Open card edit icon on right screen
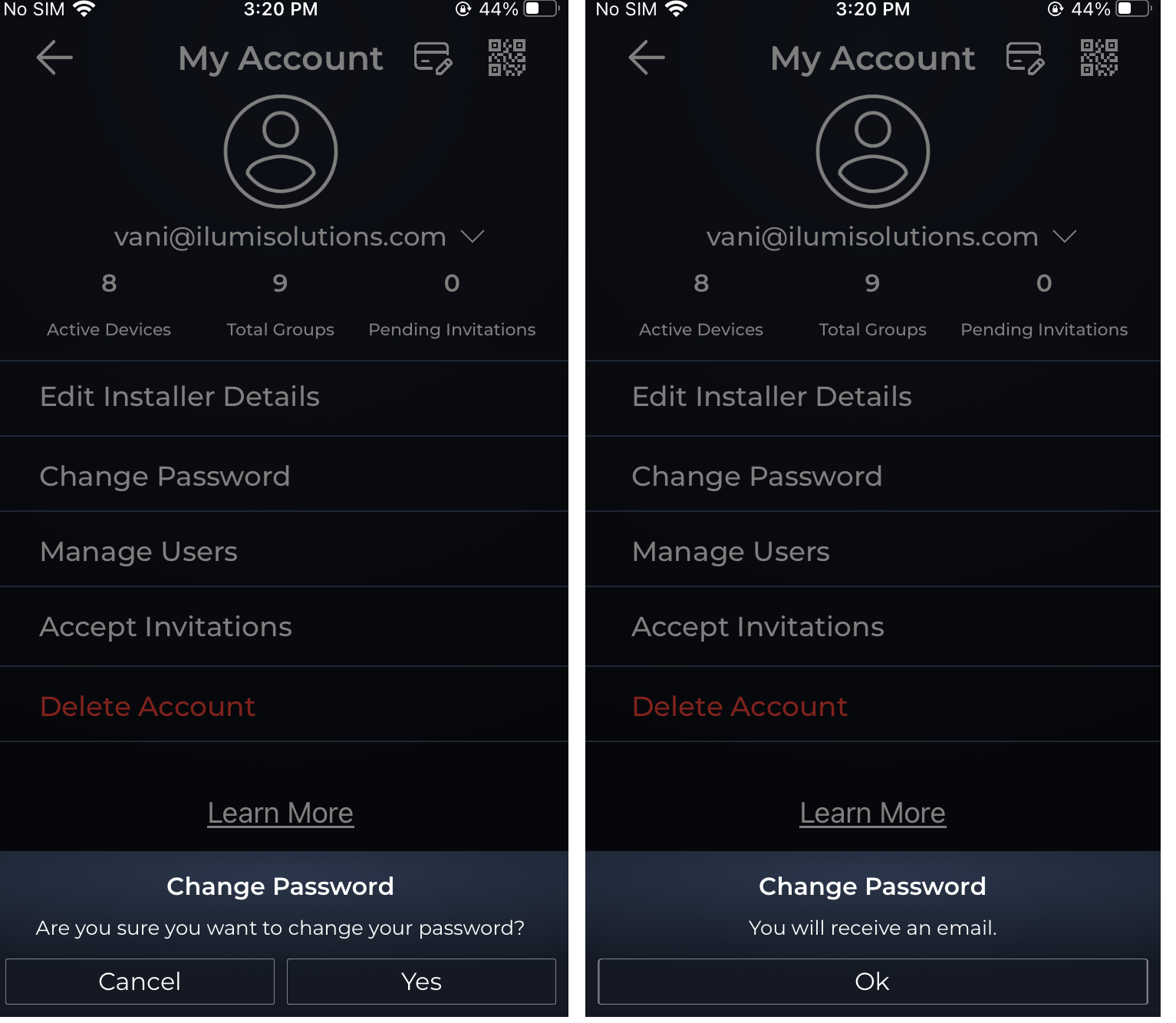The height and width of the screenshot is (1023, 1176). tap(1025, 58)
